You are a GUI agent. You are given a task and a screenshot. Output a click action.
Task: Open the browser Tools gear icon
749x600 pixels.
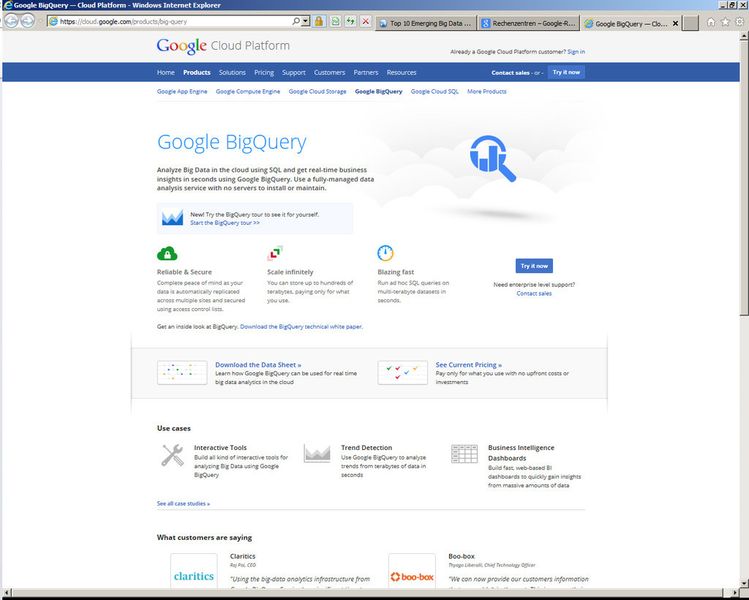click(740, 22)
